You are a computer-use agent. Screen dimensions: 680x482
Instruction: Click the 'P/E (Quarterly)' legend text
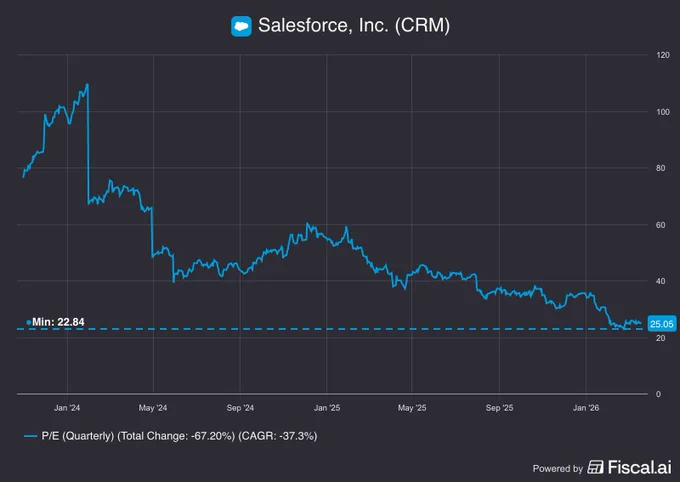pos(78,436)
